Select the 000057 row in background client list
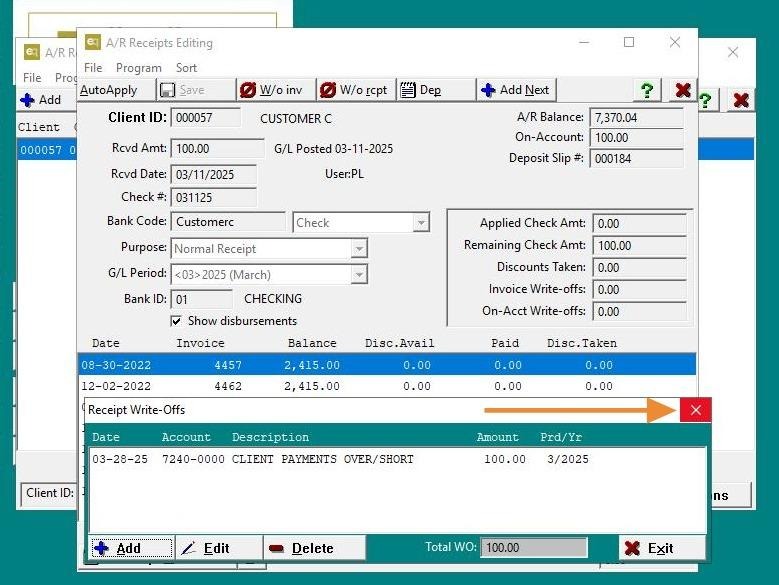 [47, 149]
